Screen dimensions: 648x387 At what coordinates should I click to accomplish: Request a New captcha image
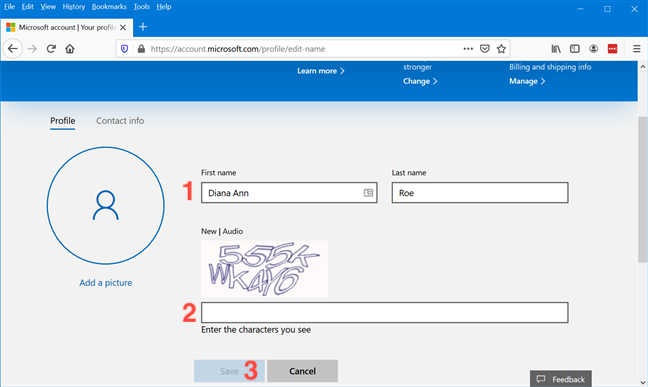pyautogui.click(x=209, y=231)
